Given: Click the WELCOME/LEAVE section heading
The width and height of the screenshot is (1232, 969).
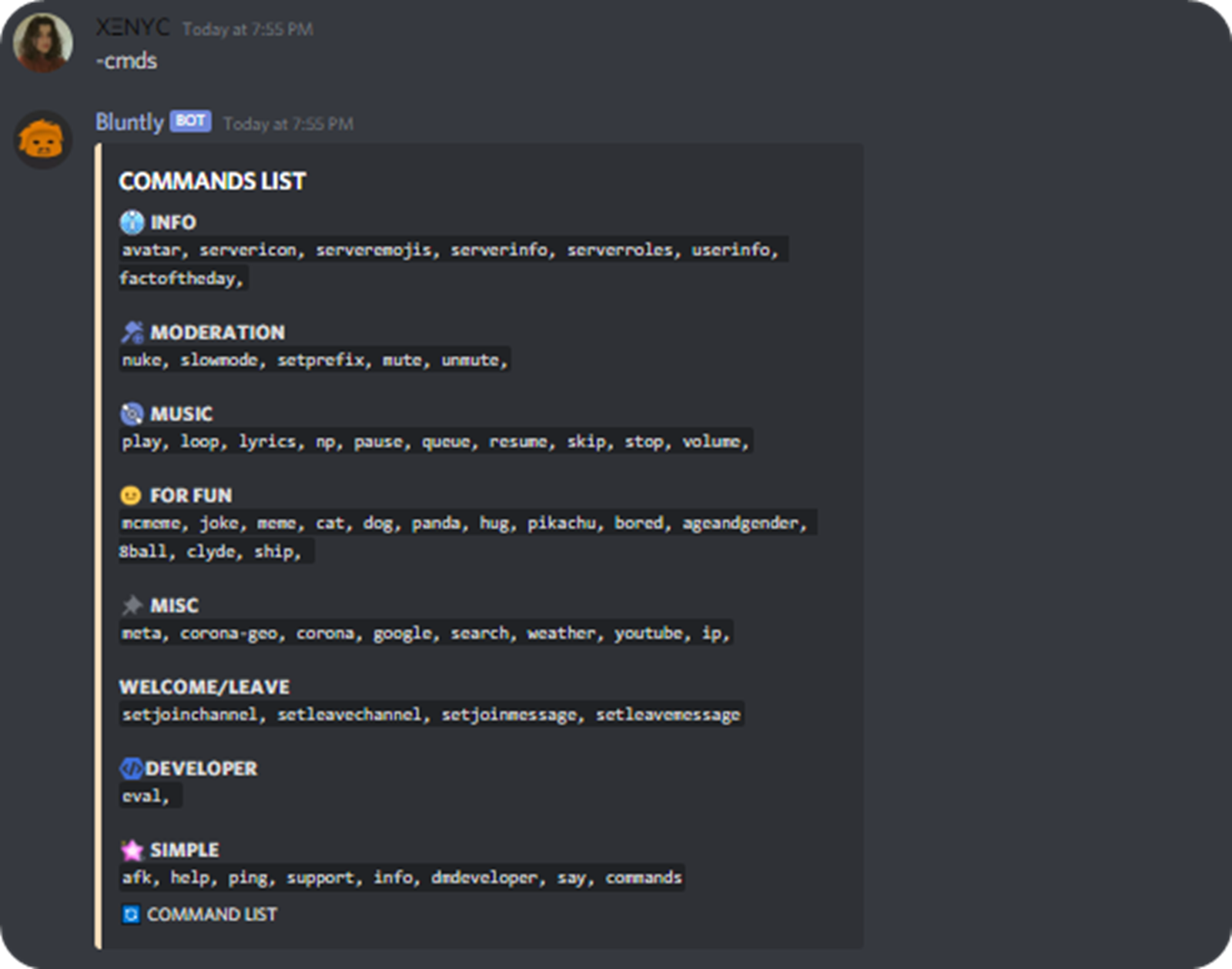Looking at the screenshot, I should tap(204, 687).
